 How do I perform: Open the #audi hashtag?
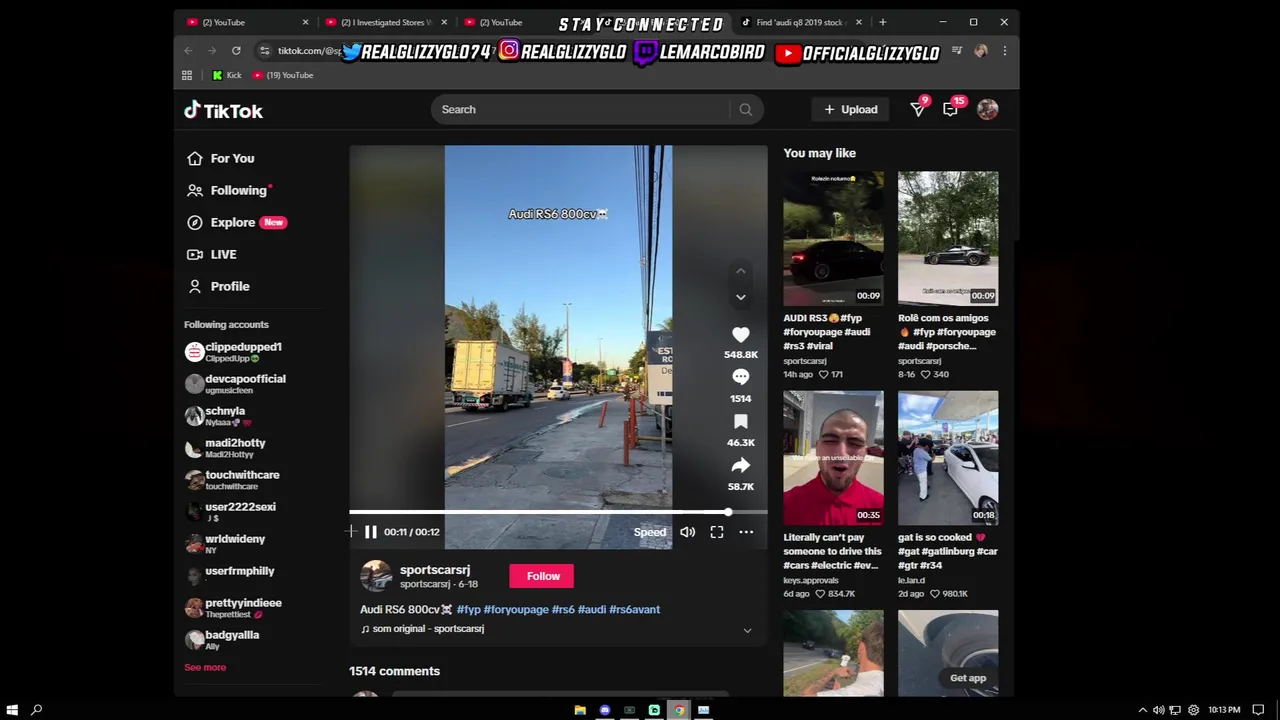[592, 609]
